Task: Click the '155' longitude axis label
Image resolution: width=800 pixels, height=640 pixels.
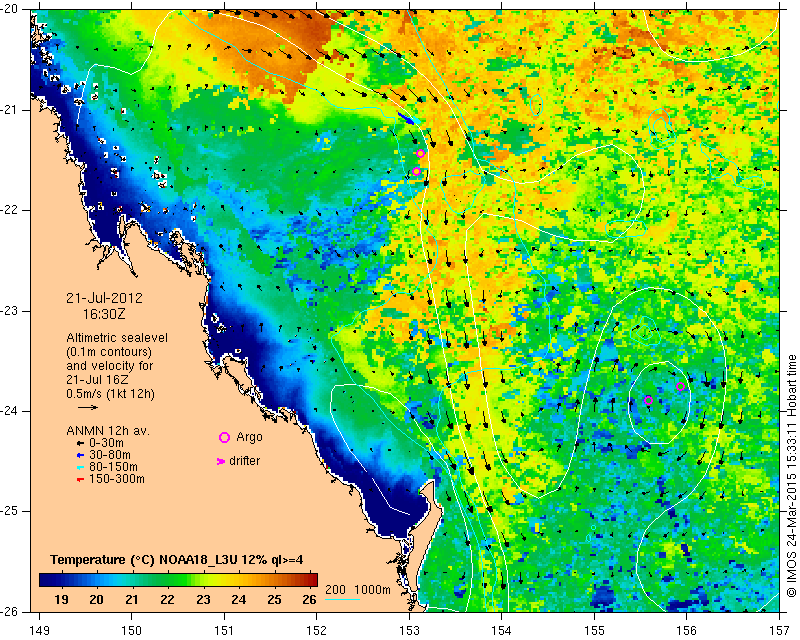Action: [594, 631]
